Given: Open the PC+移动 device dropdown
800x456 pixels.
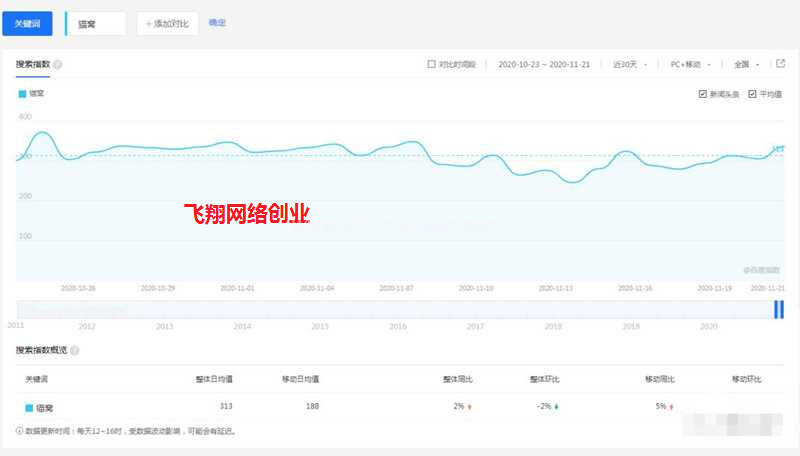Looking at the screenshot, I should pyautogui.click(x=690, y=64).
